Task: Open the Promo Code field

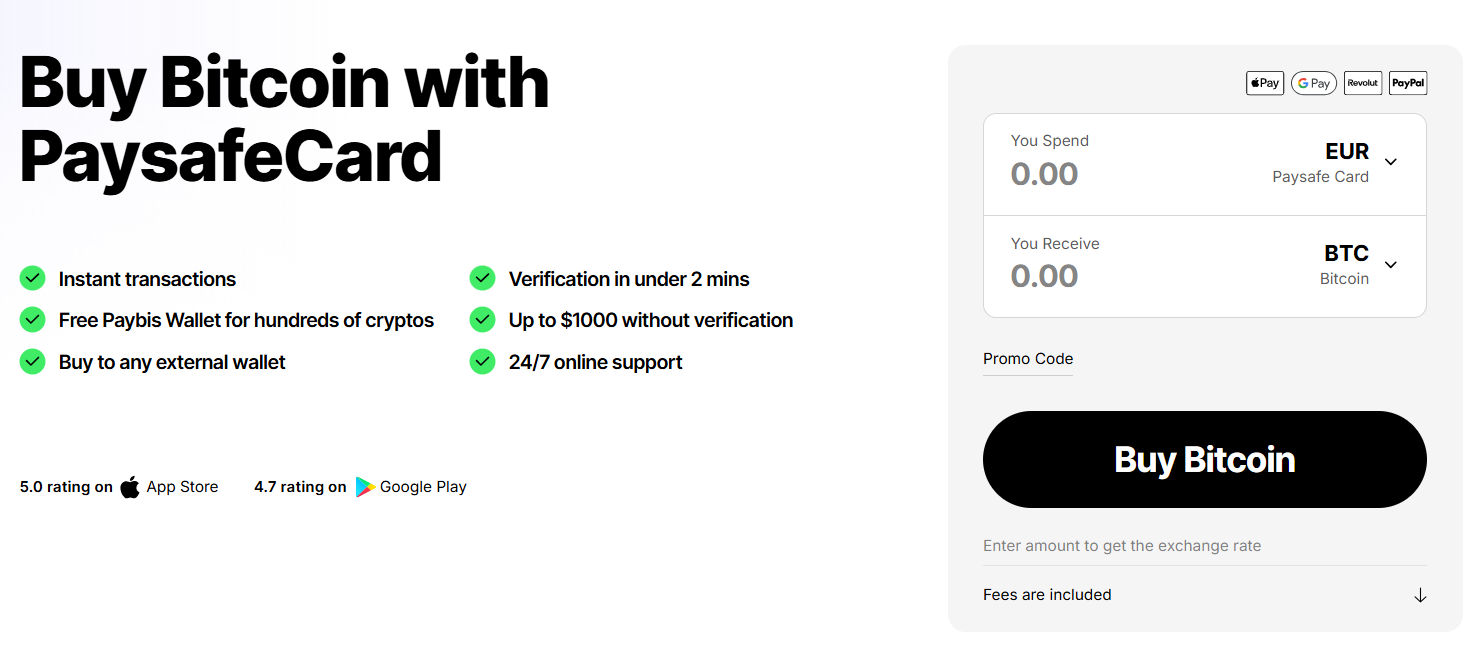Action: [x=1027, y=358]
